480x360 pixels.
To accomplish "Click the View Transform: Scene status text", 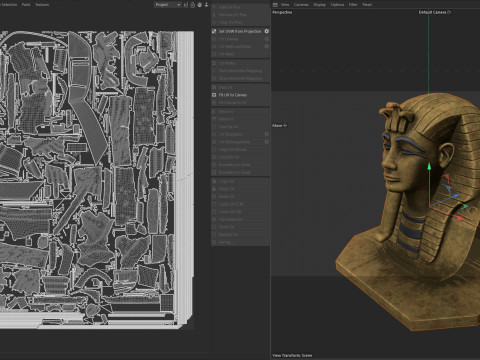I will tap(292, 355).
